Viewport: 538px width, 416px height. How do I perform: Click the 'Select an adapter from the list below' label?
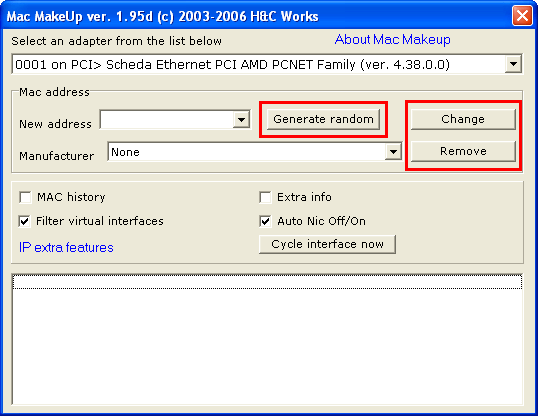point(116,41)
